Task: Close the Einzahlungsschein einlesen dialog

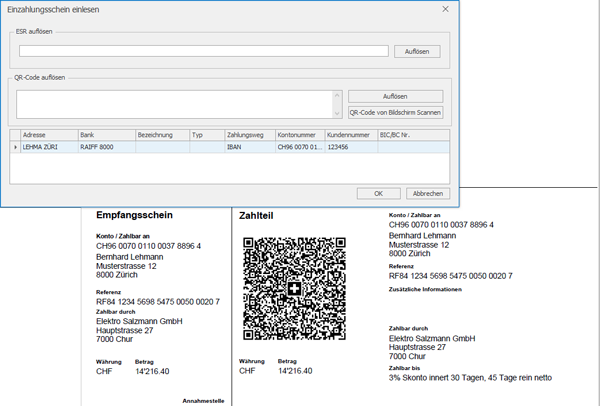Action: [445, 9]
